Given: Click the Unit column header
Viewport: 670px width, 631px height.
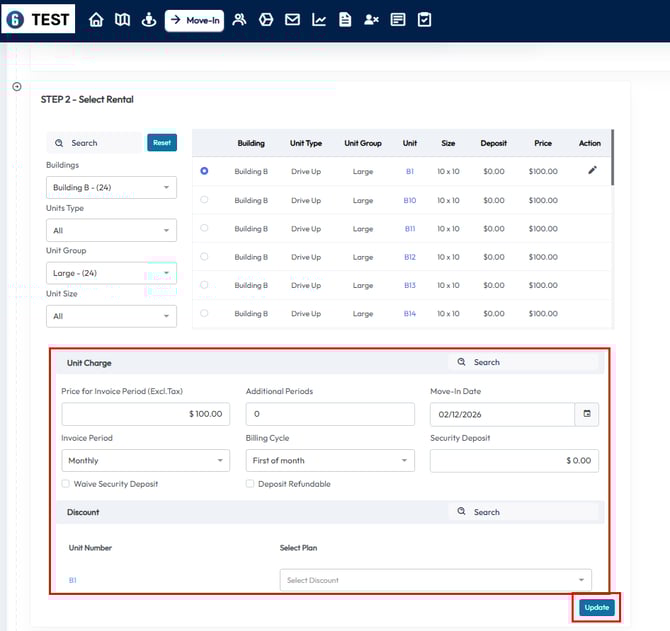Looking at the screenshot, I should click(x=410, y=143).
